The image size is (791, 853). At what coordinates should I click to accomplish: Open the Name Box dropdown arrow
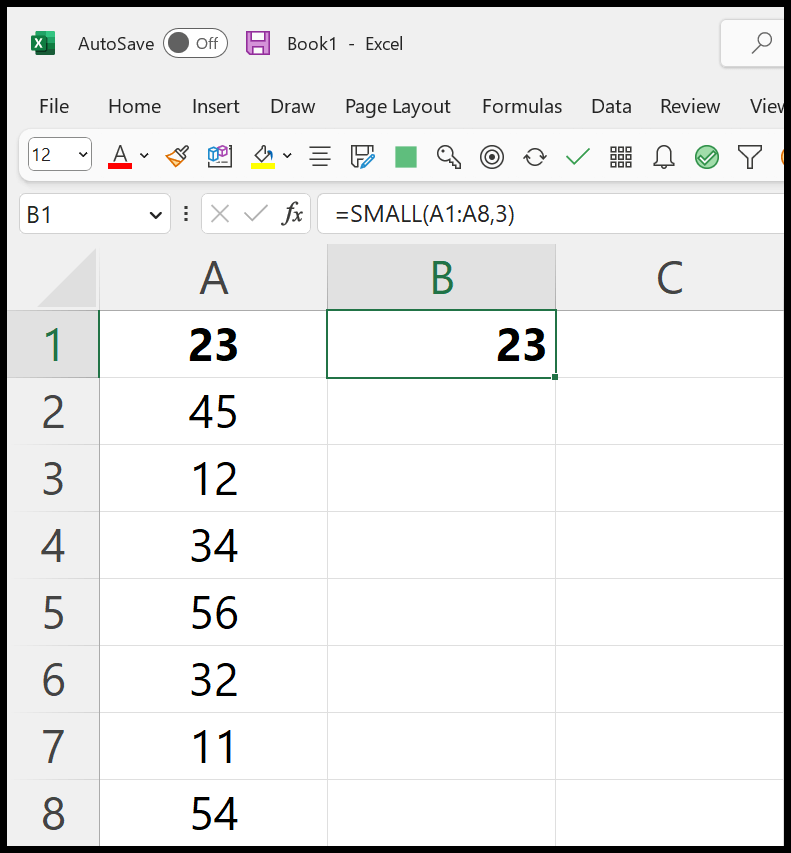(x=155, y=214)
